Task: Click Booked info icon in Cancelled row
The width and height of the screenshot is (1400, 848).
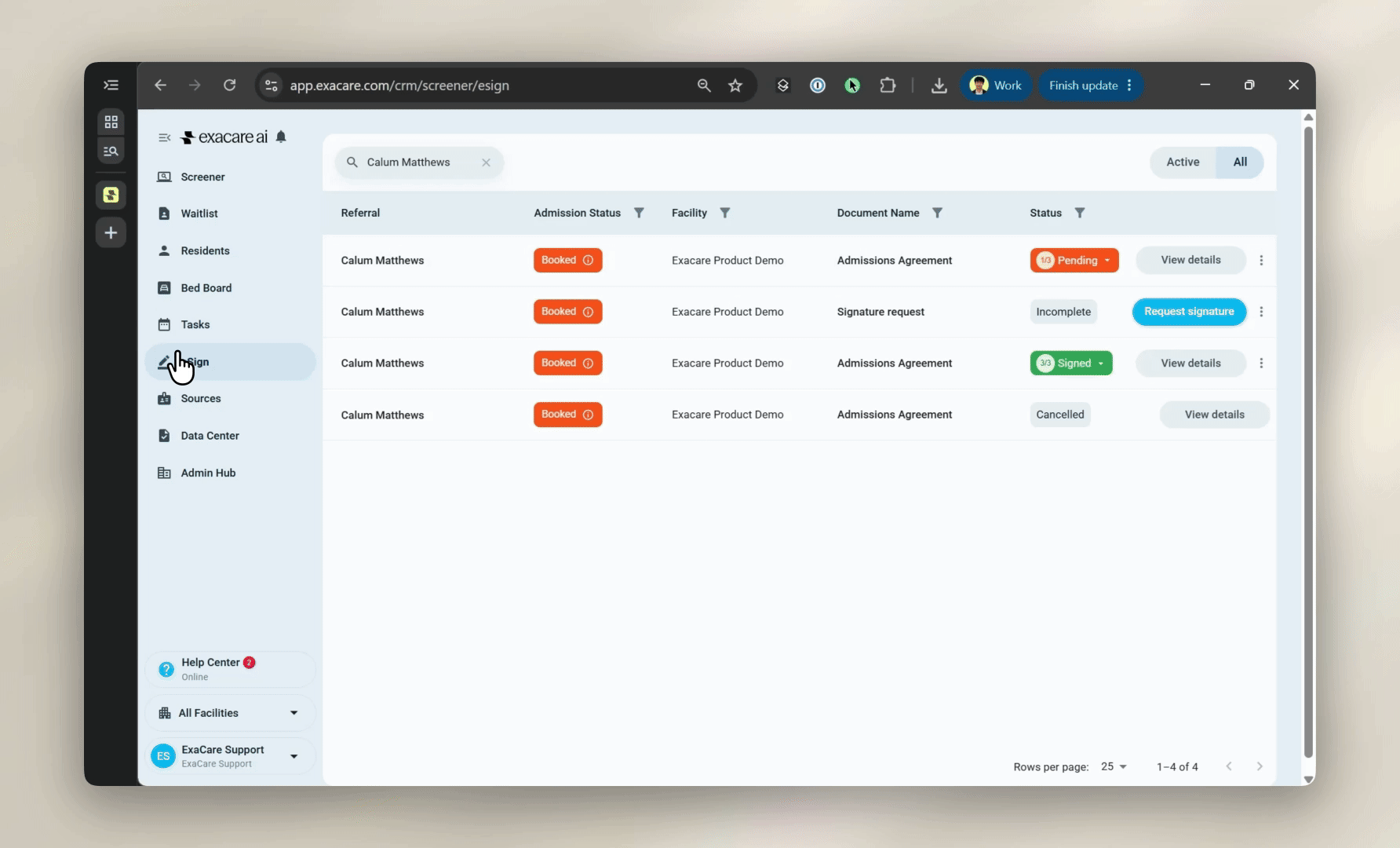Action: tap(588, 415)
